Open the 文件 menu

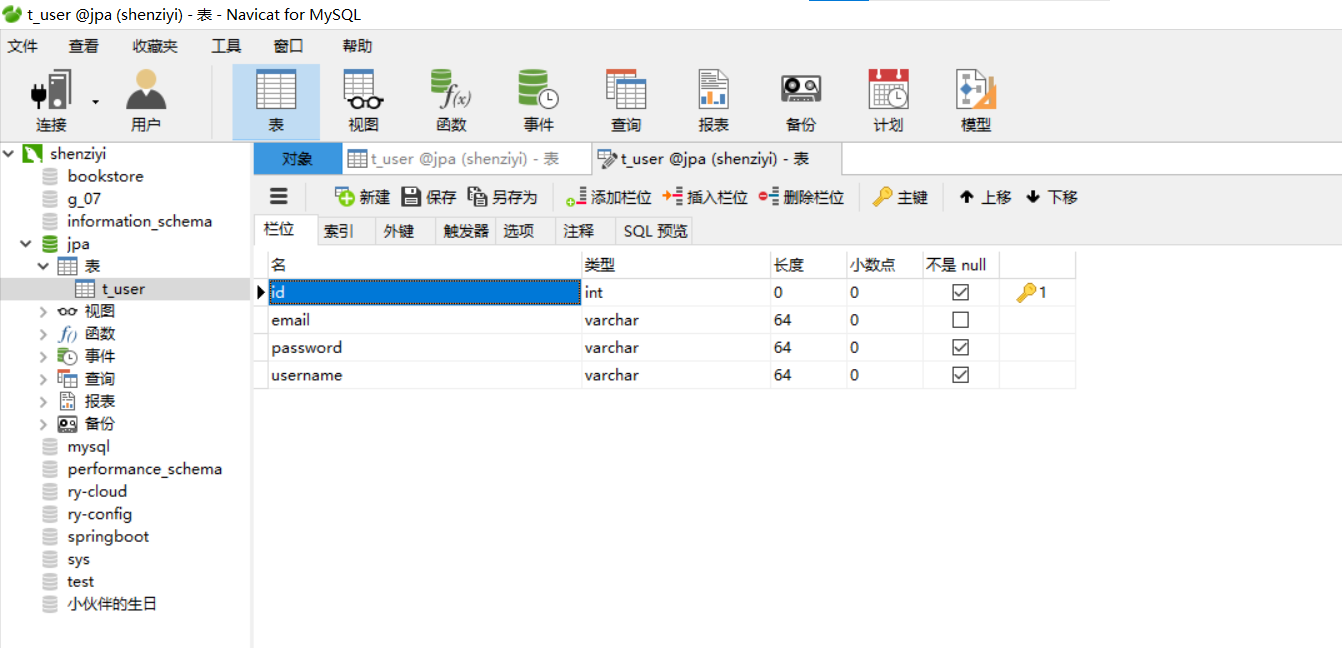tap(22, 46)
